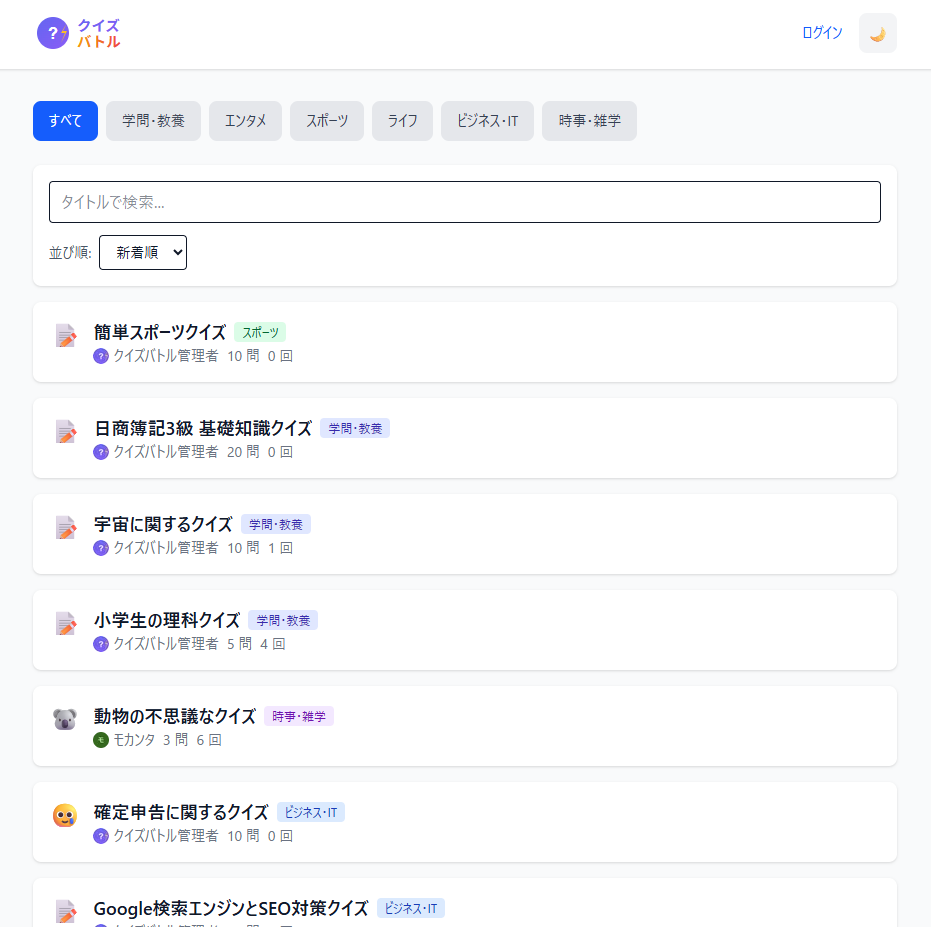Click memo icon beside 簡単スポーツクイズ

tap(66, 336)
